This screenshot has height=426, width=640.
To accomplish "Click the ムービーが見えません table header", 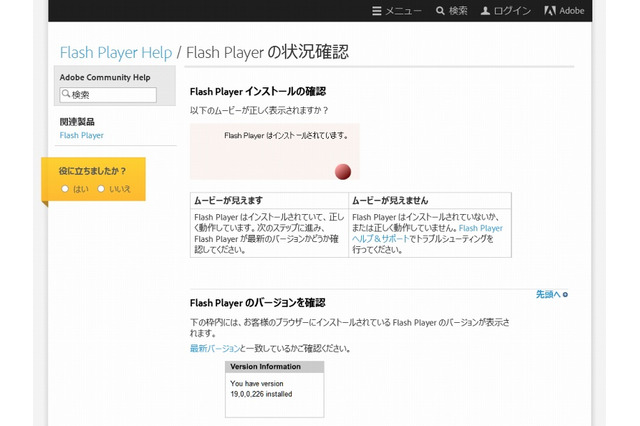I will 430,200.
